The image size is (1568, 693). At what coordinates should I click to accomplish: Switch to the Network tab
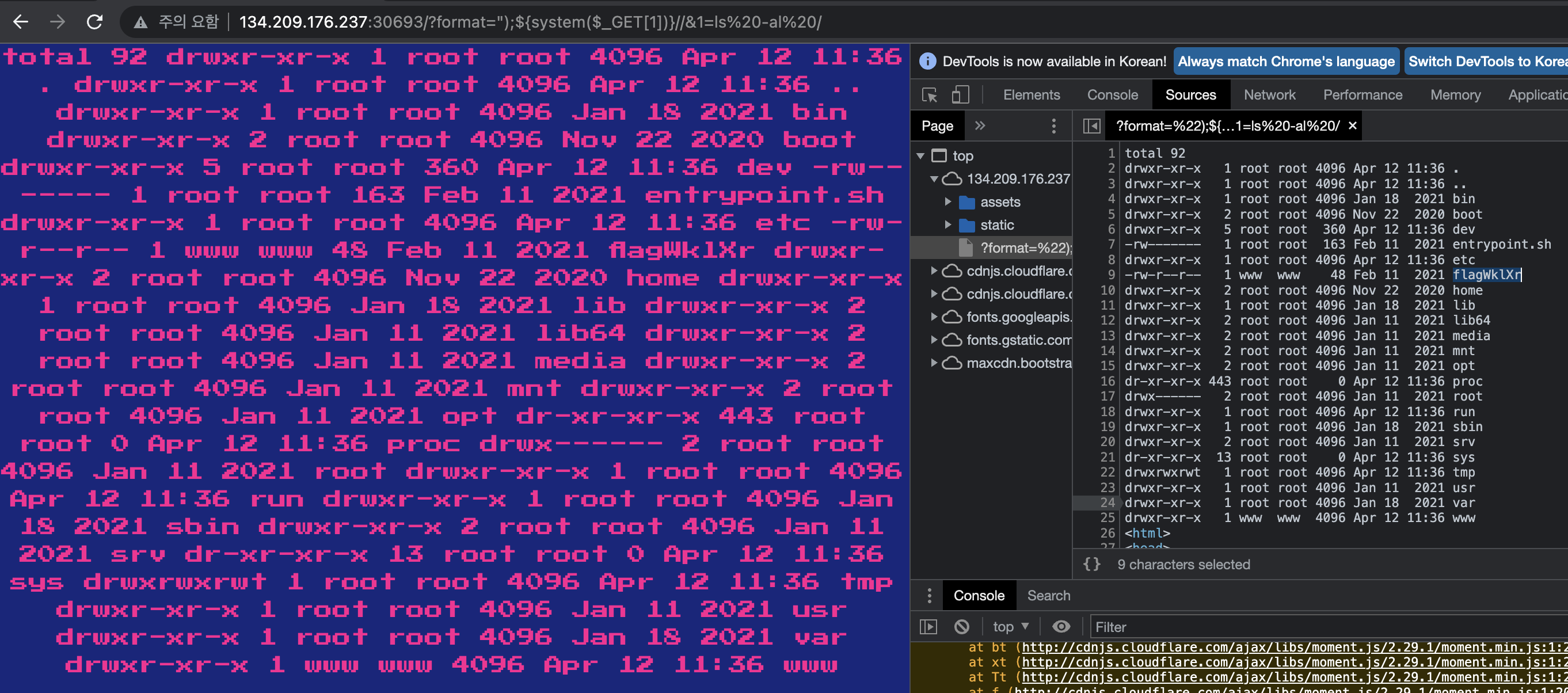point(1269,95)
